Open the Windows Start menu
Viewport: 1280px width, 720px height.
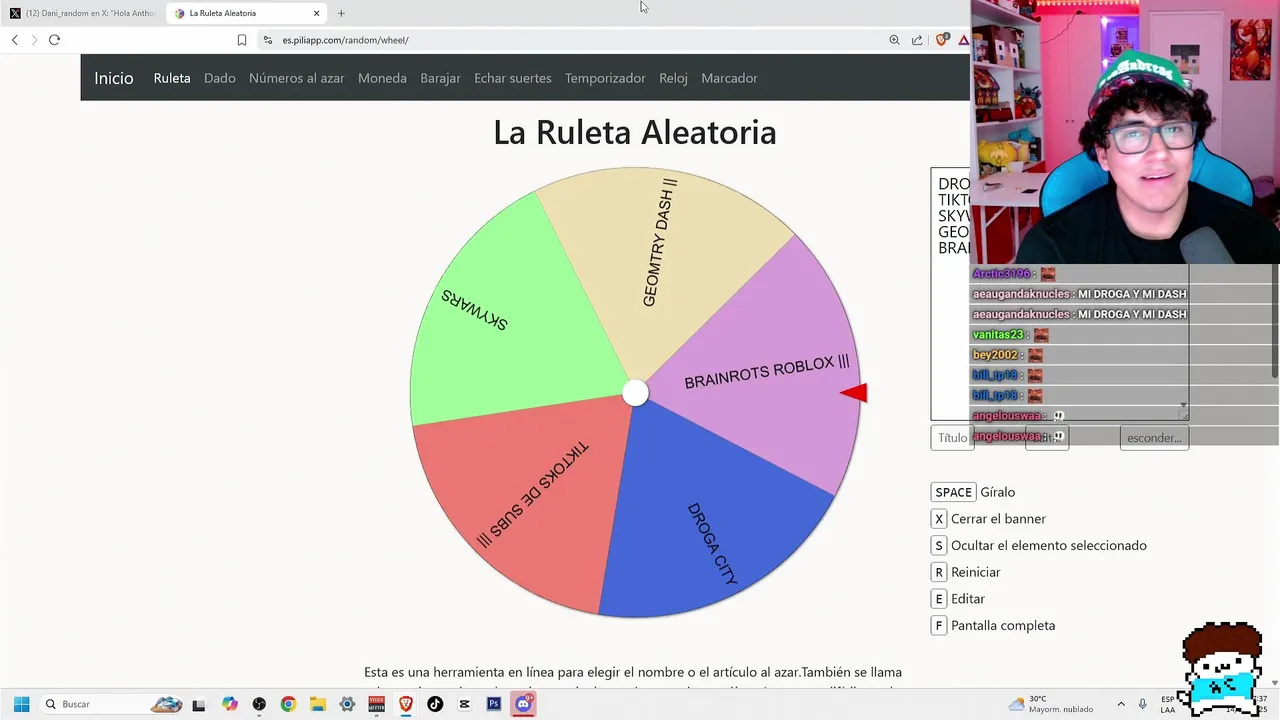point(21,704)
